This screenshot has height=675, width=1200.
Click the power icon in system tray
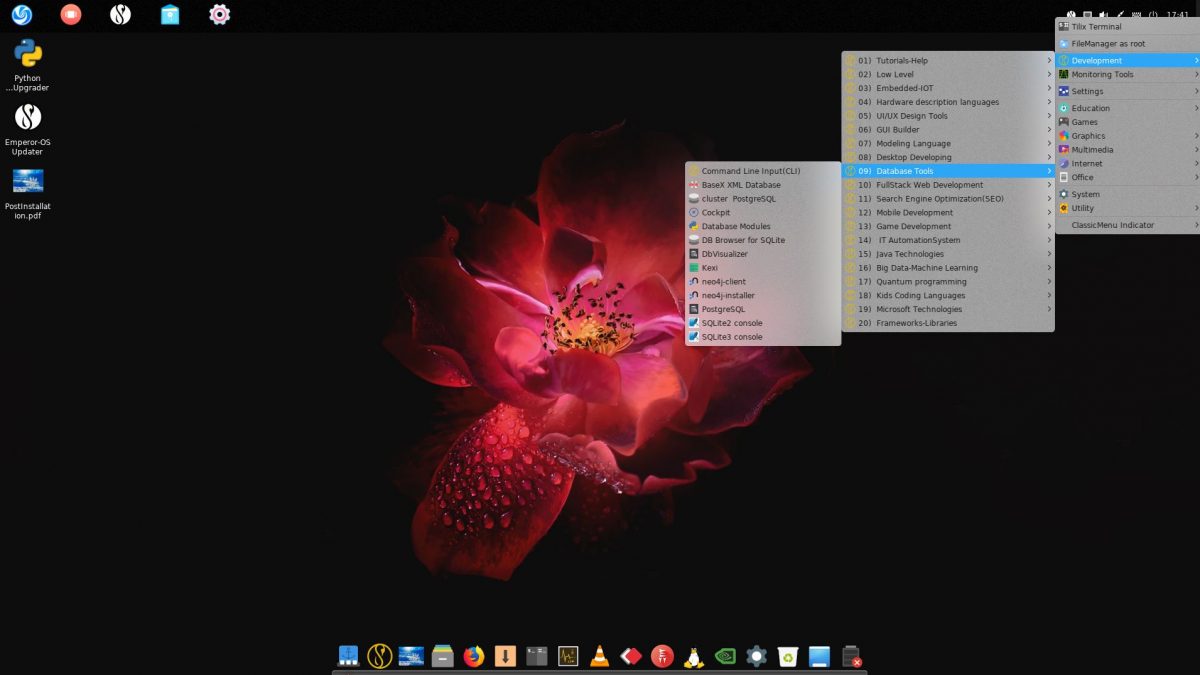pyautogui.click(x=1153, y=15)
